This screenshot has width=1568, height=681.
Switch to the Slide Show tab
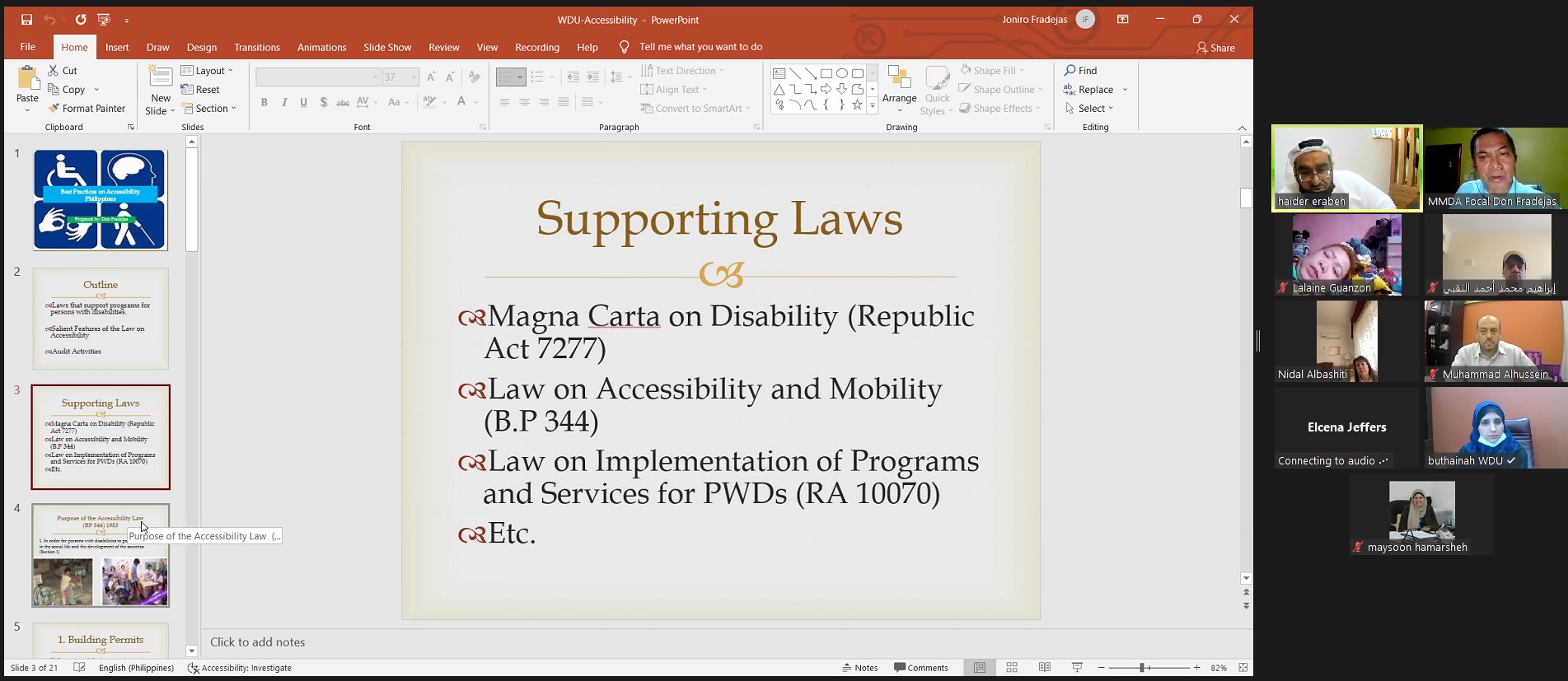click(x=387, y=47)
